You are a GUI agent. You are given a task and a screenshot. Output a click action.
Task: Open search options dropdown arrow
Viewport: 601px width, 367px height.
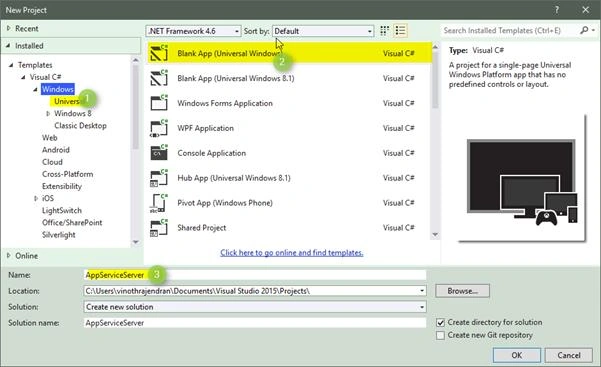pos(593,30)
